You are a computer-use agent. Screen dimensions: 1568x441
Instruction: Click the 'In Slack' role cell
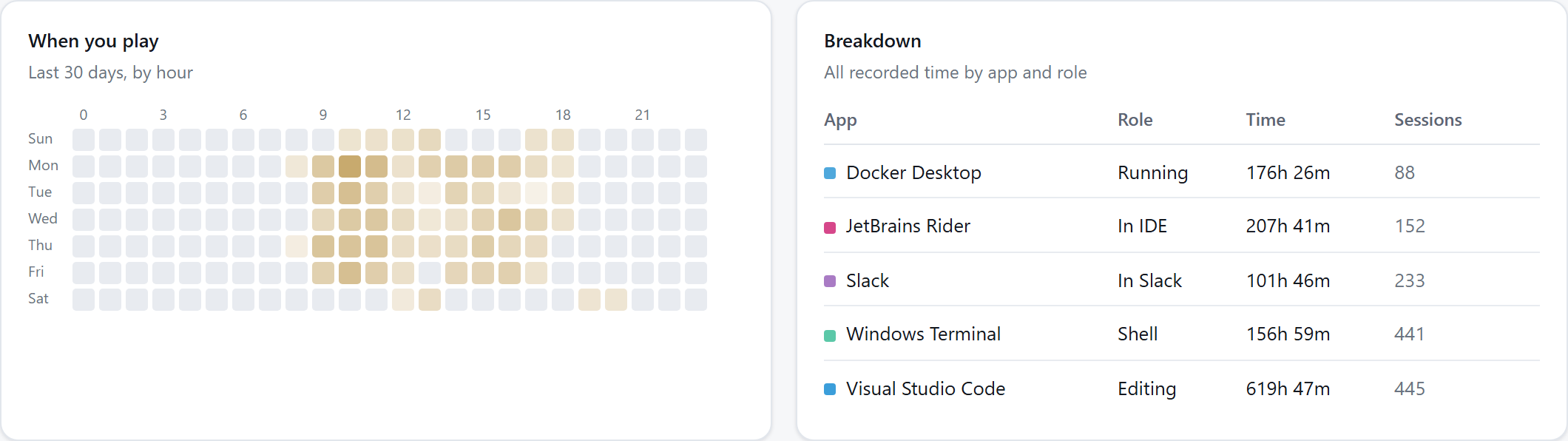pyautogui.click(x=1149, y=280)
